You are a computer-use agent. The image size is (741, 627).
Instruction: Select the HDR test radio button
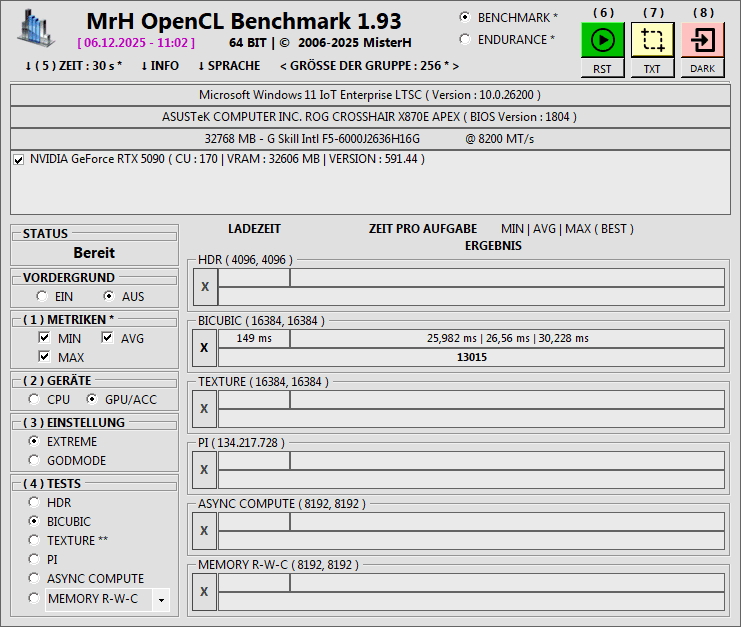coord(34,502)
